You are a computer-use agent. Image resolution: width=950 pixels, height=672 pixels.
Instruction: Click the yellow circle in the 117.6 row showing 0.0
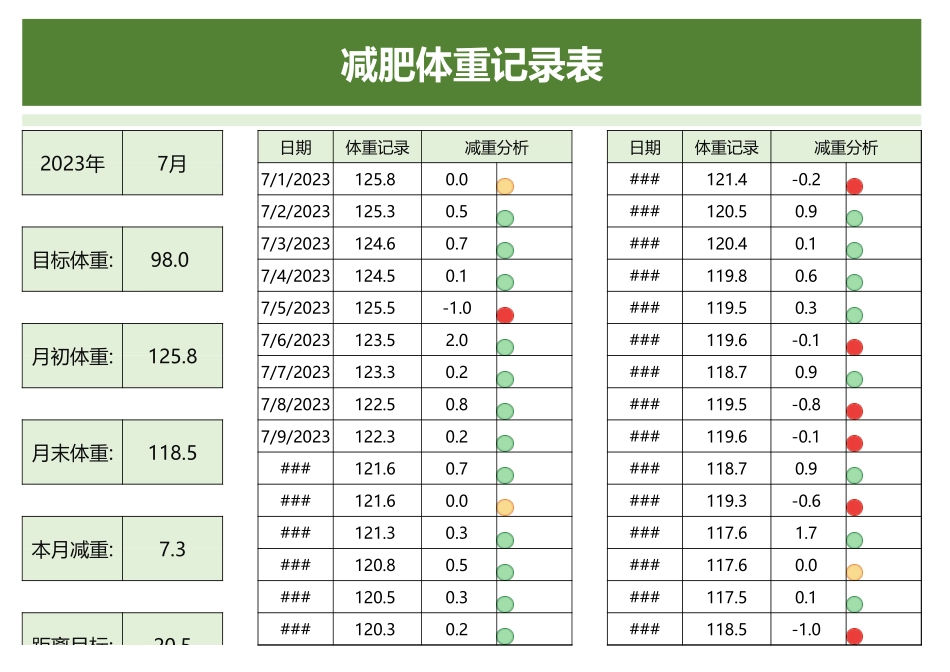click(855, 572)
